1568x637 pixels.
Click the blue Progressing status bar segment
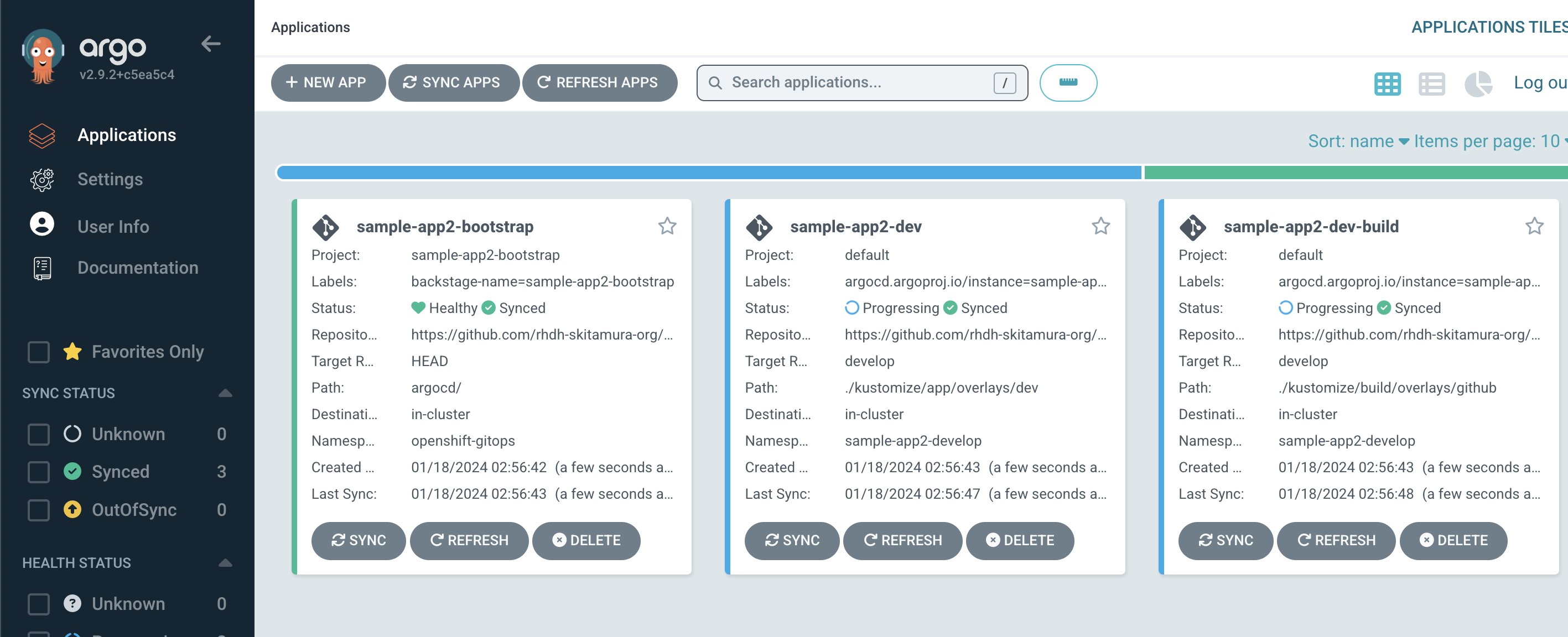709,173
